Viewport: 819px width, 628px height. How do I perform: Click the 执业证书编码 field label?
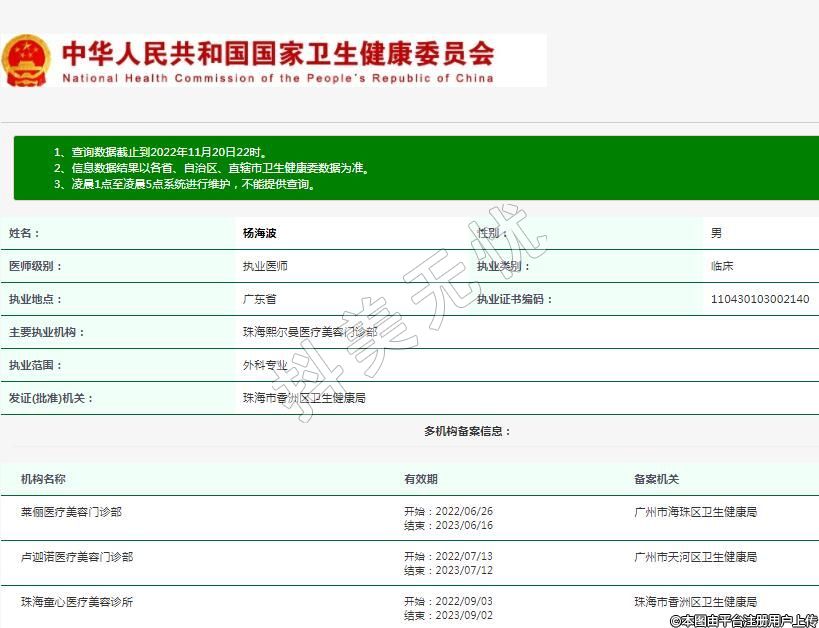tap(514, 299)
